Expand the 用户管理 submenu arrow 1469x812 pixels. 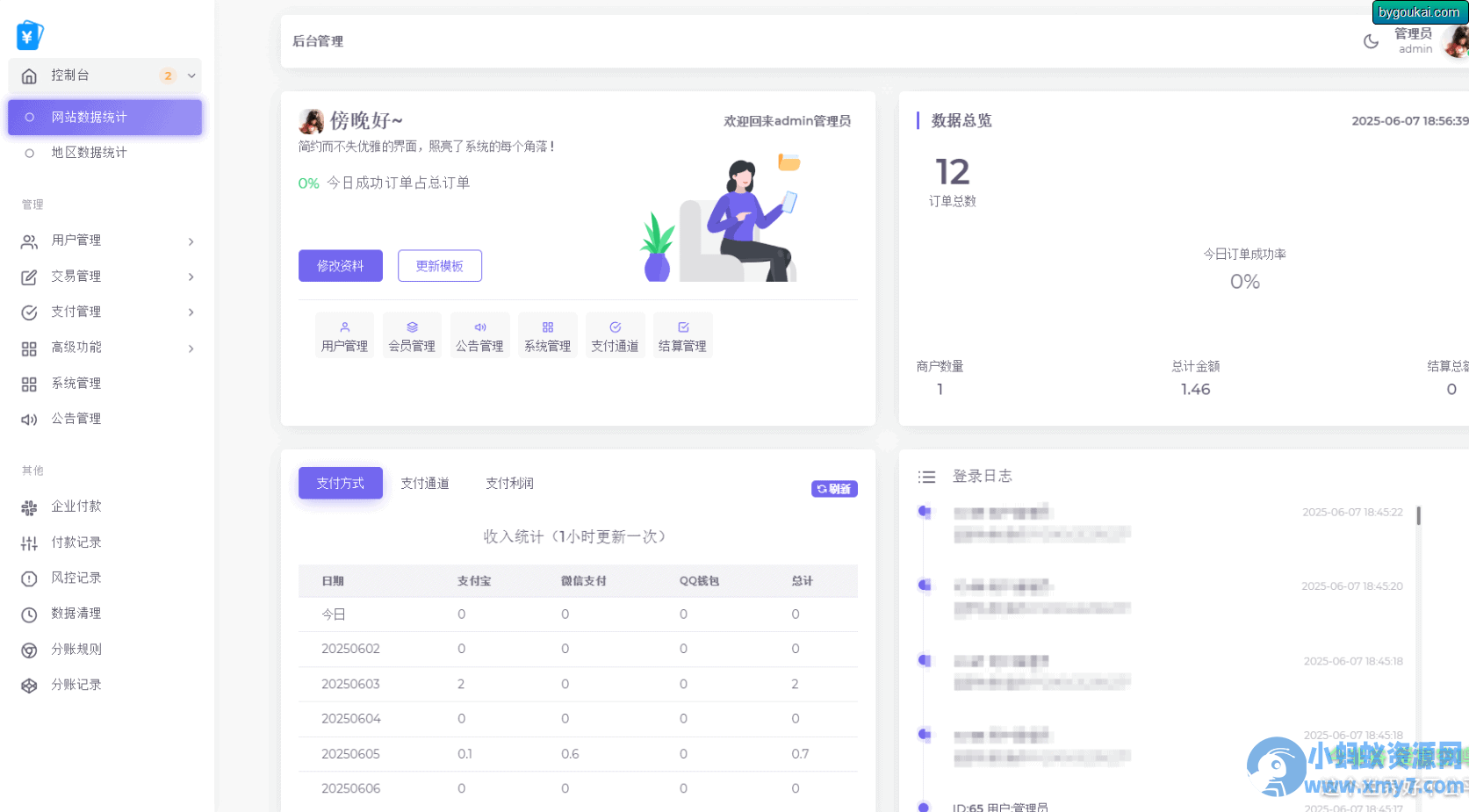[x=191, y=241]
